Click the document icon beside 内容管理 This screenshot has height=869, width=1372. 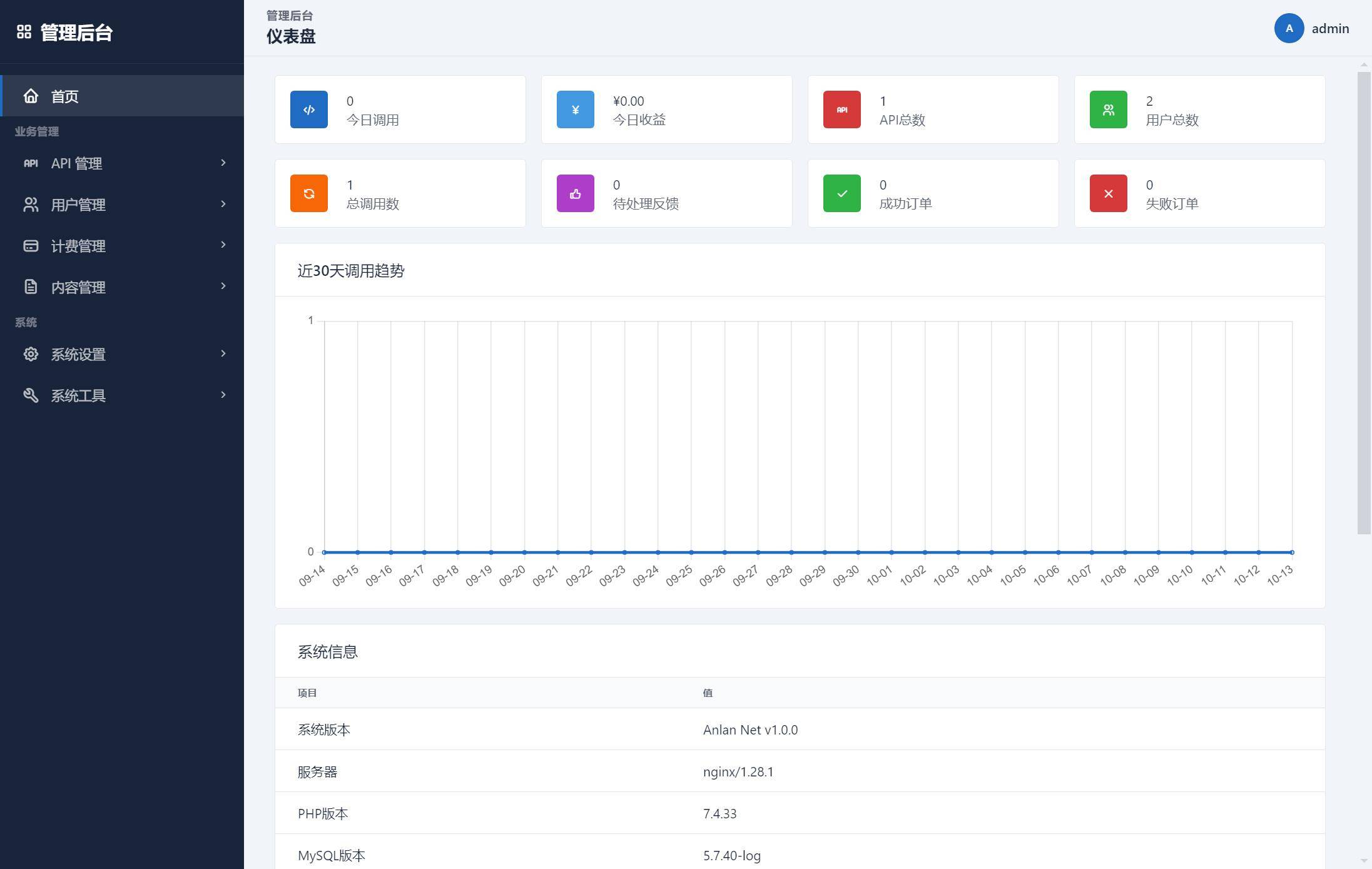31,287
